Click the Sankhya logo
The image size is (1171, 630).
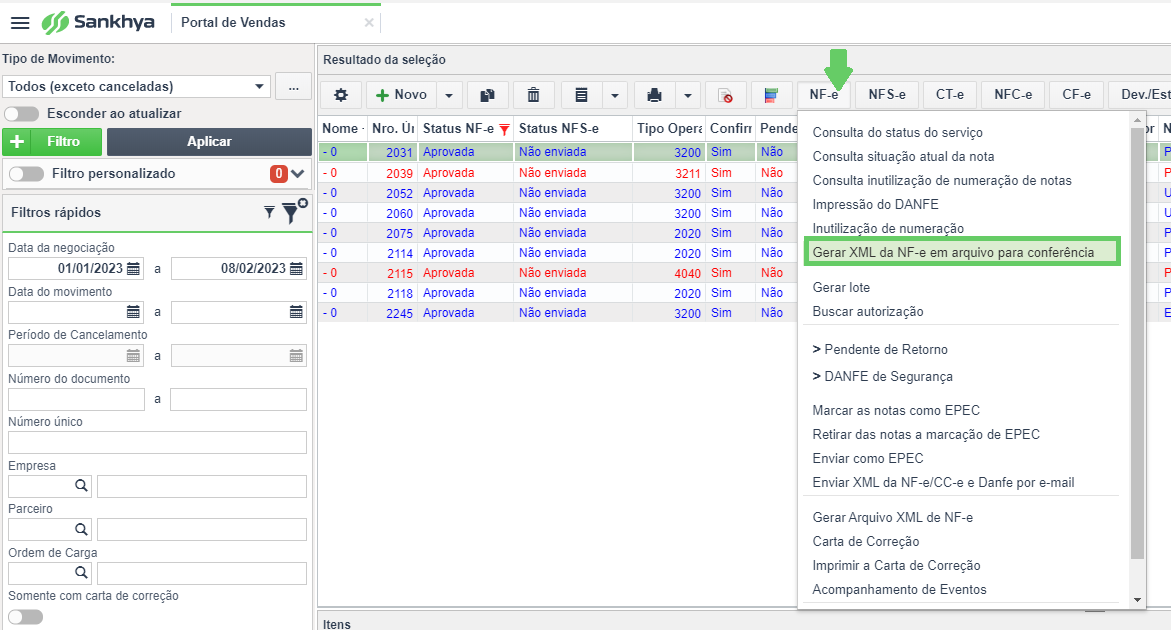pos(98,22)
